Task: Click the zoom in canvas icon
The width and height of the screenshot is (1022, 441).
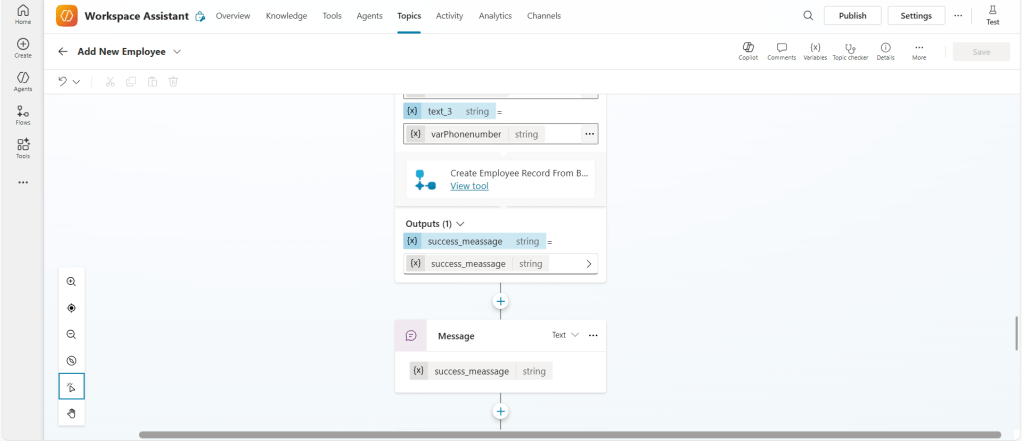Action: 71,282
